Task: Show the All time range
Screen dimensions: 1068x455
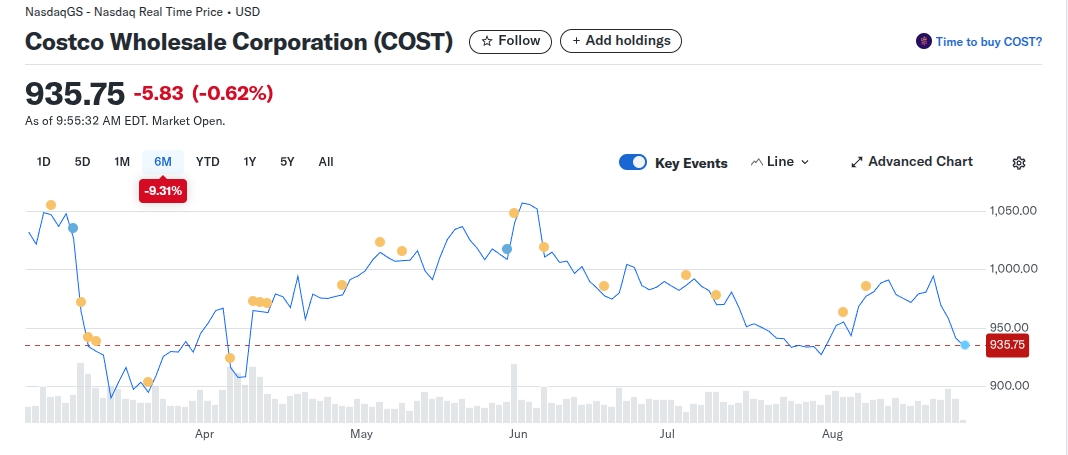Action: click(326, 162)
